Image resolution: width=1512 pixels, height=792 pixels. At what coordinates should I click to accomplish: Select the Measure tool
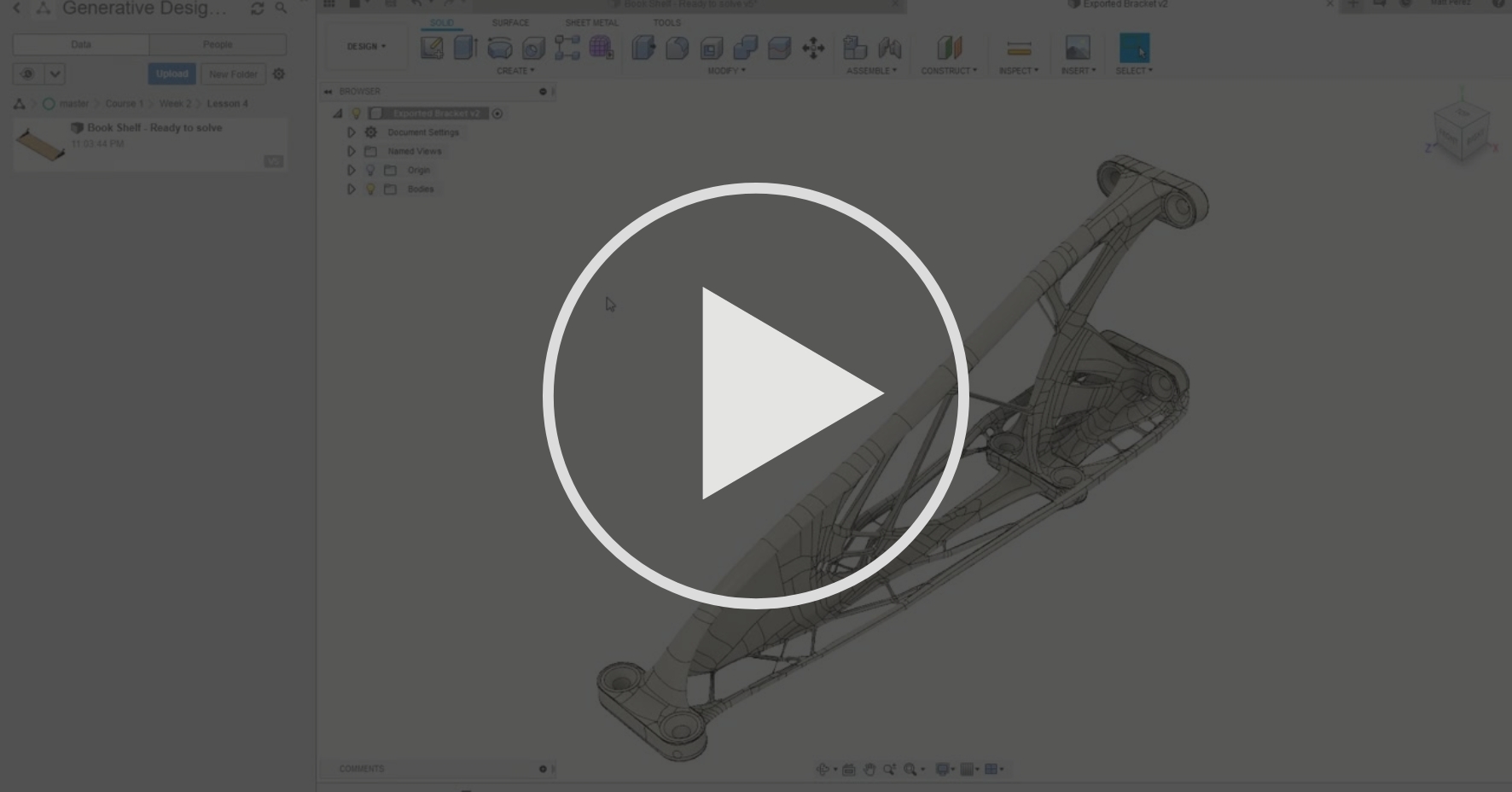point(1019,48)
